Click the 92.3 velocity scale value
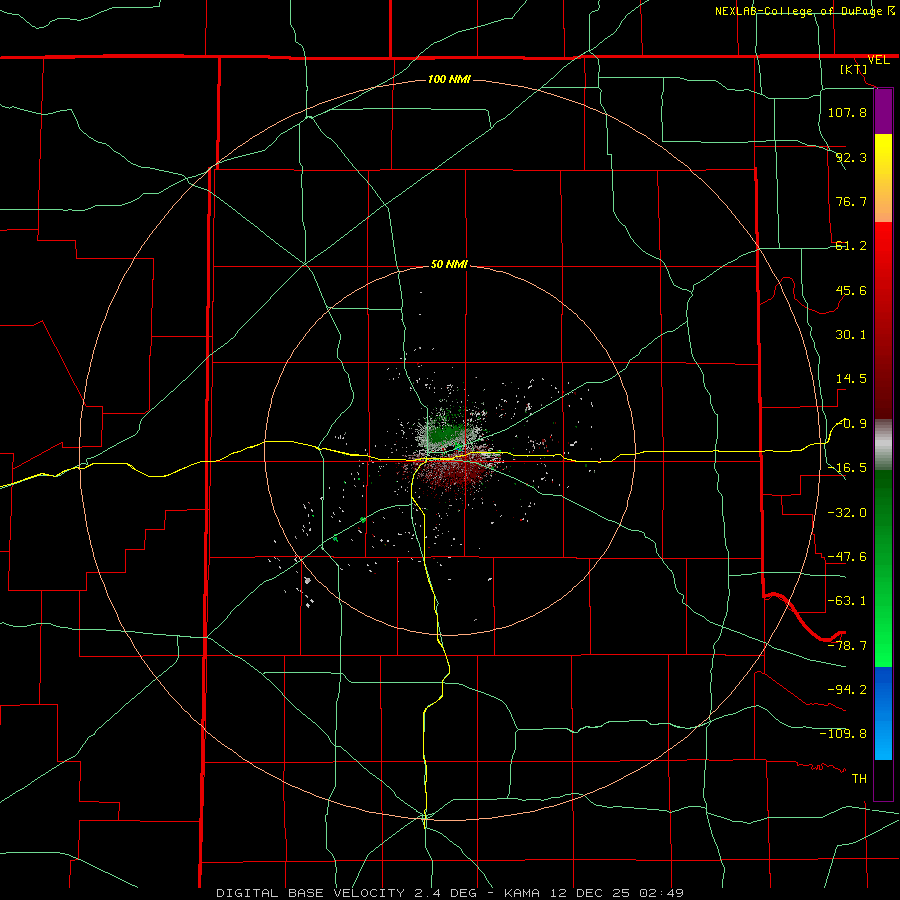Screen dimensions: 900x900 (x=851, y=157)
